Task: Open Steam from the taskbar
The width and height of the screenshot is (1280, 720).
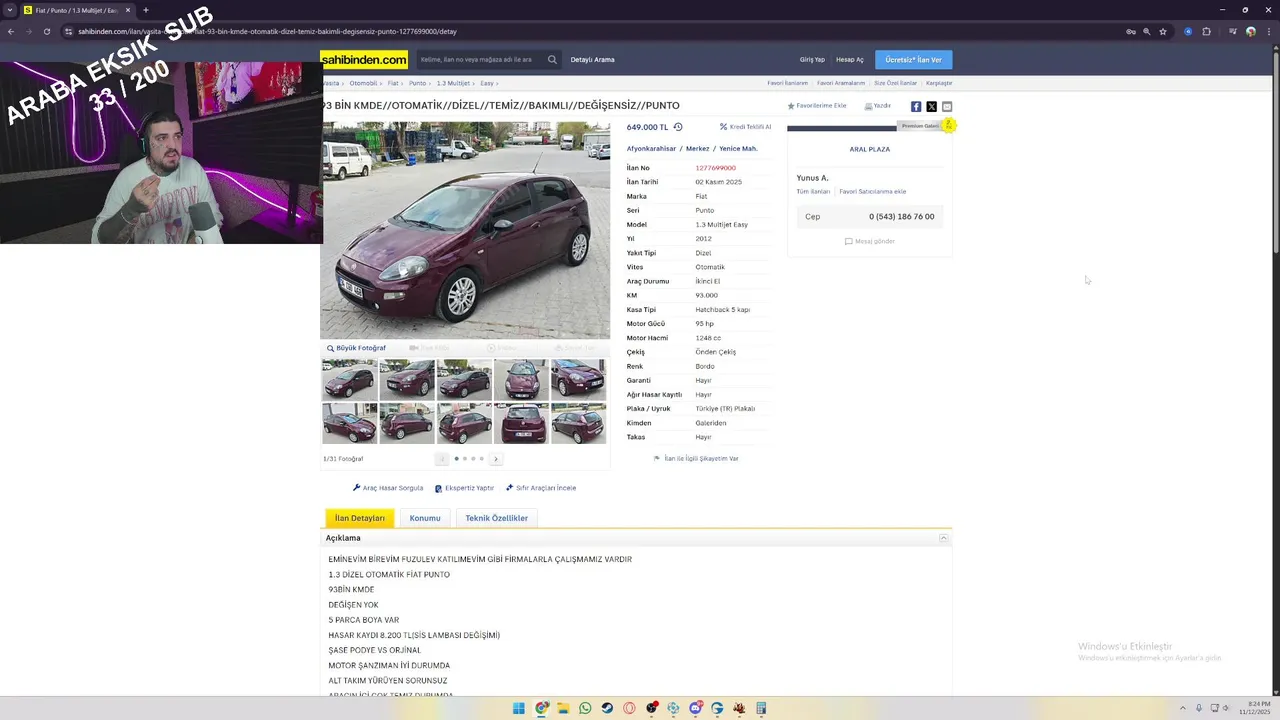Action: click(x=607, y=708)
